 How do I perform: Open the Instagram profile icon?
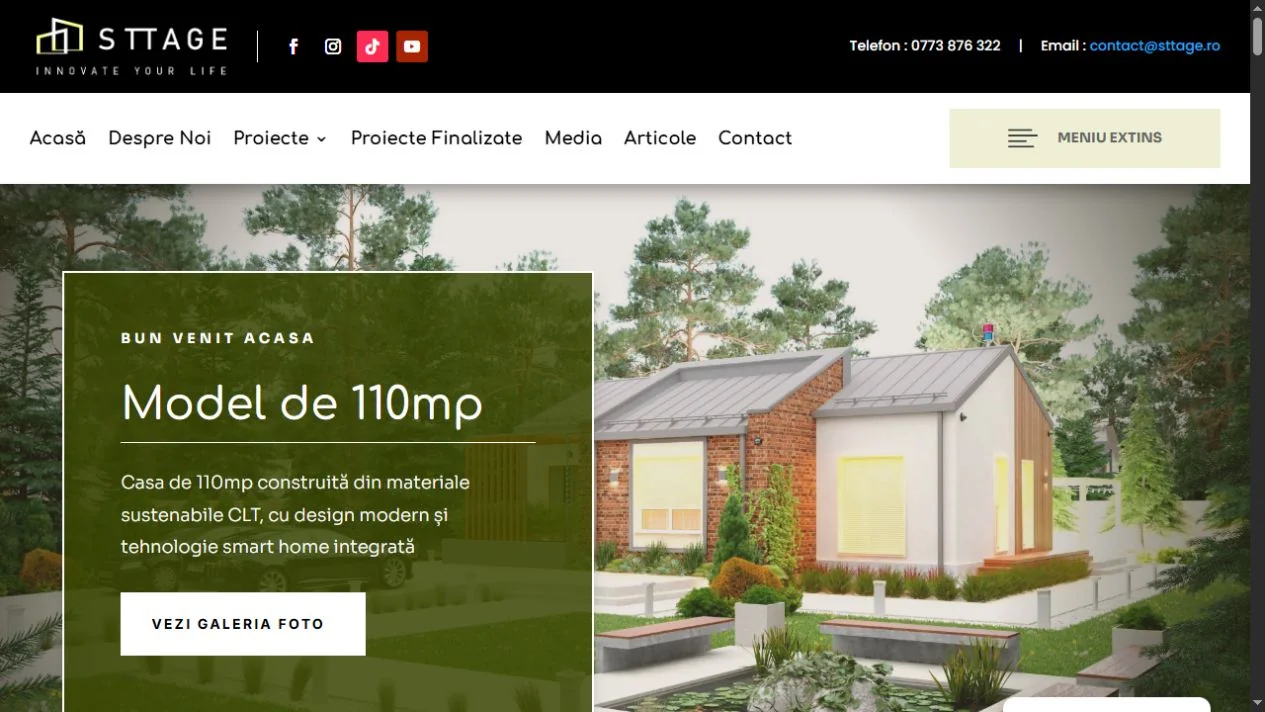333,46
